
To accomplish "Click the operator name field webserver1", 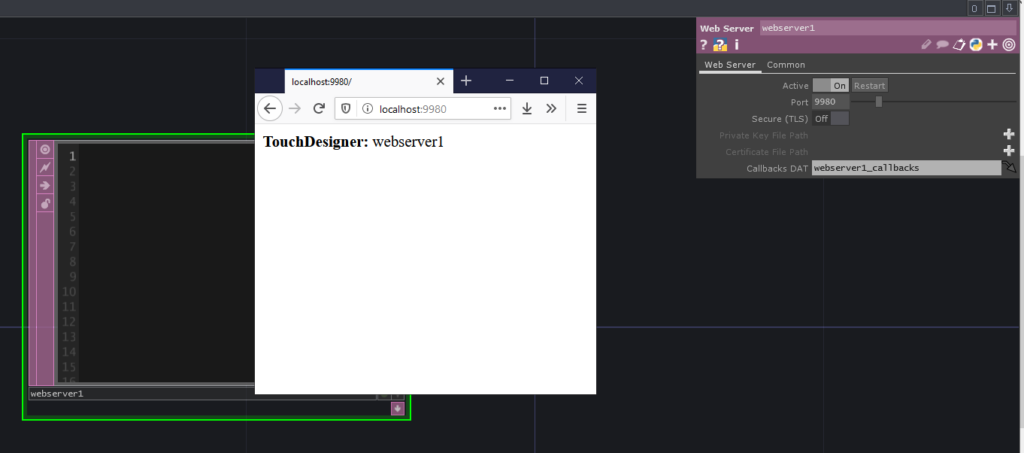I will pos(888,28).
